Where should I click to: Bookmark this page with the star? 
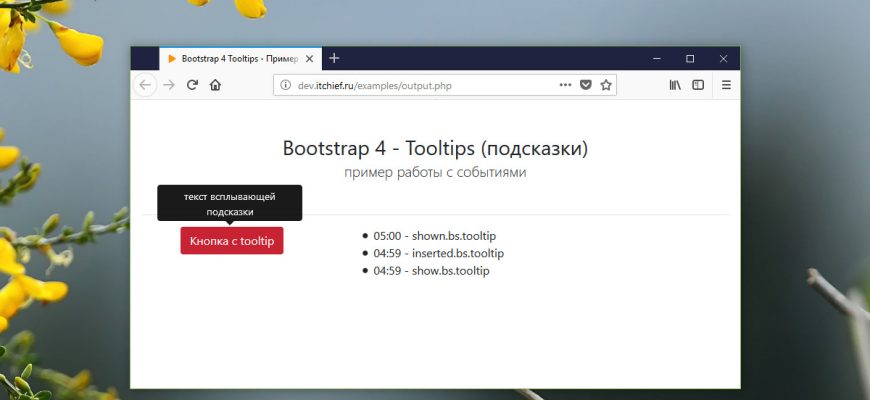click(605, 85)
